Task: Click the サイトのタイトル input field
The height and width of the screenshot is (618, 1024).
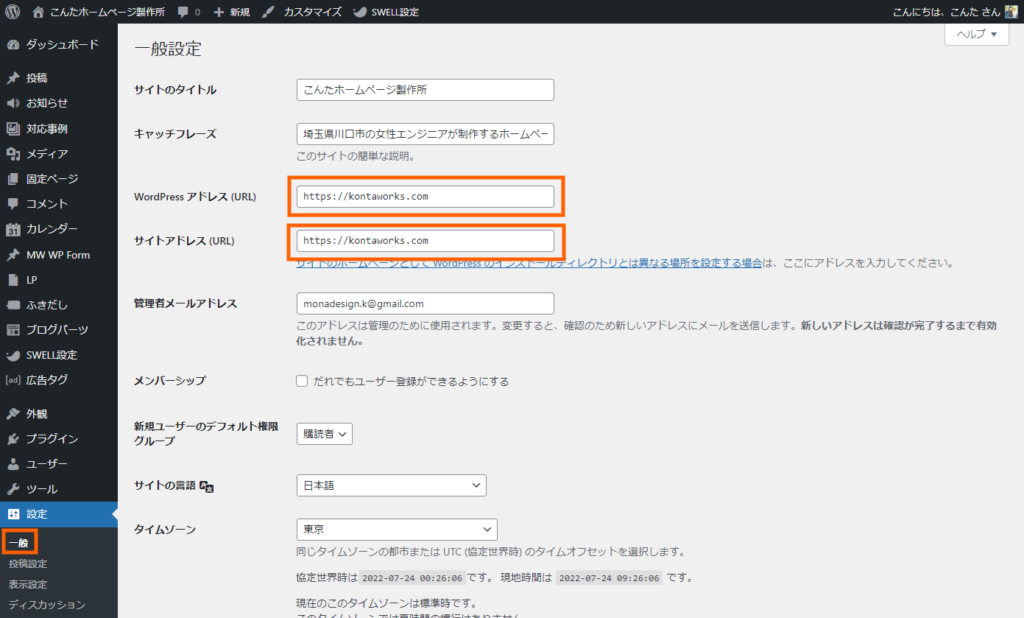Action: 425,89
